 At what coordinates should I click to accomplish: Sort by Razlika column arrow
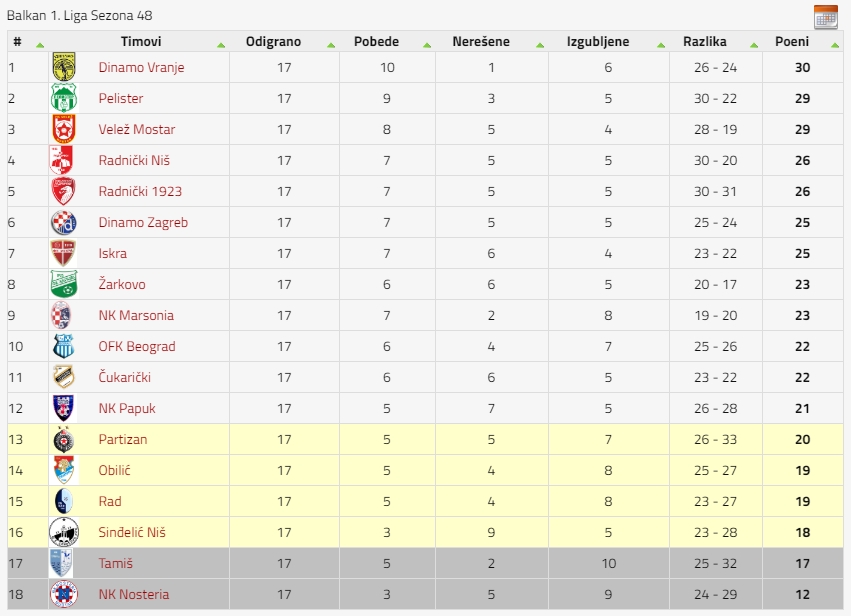point(754,45)
